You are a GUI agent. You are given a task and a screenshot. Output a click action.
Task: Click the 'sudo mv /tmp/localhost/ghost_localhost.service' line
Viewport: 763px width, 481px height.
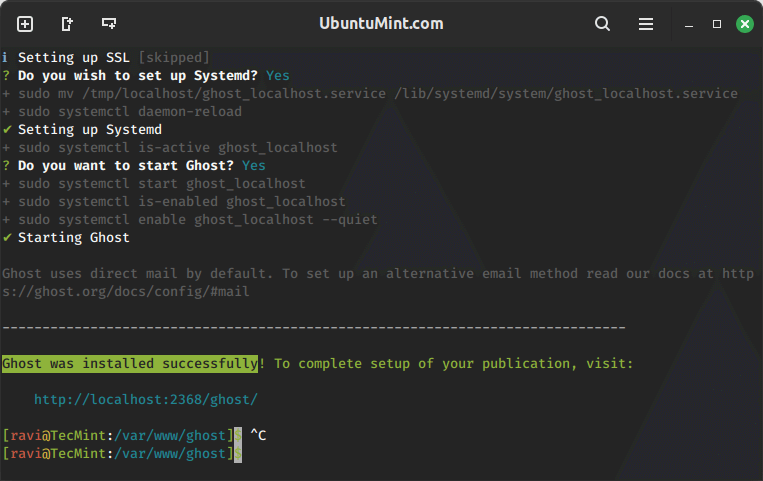[x=370, y=93]
